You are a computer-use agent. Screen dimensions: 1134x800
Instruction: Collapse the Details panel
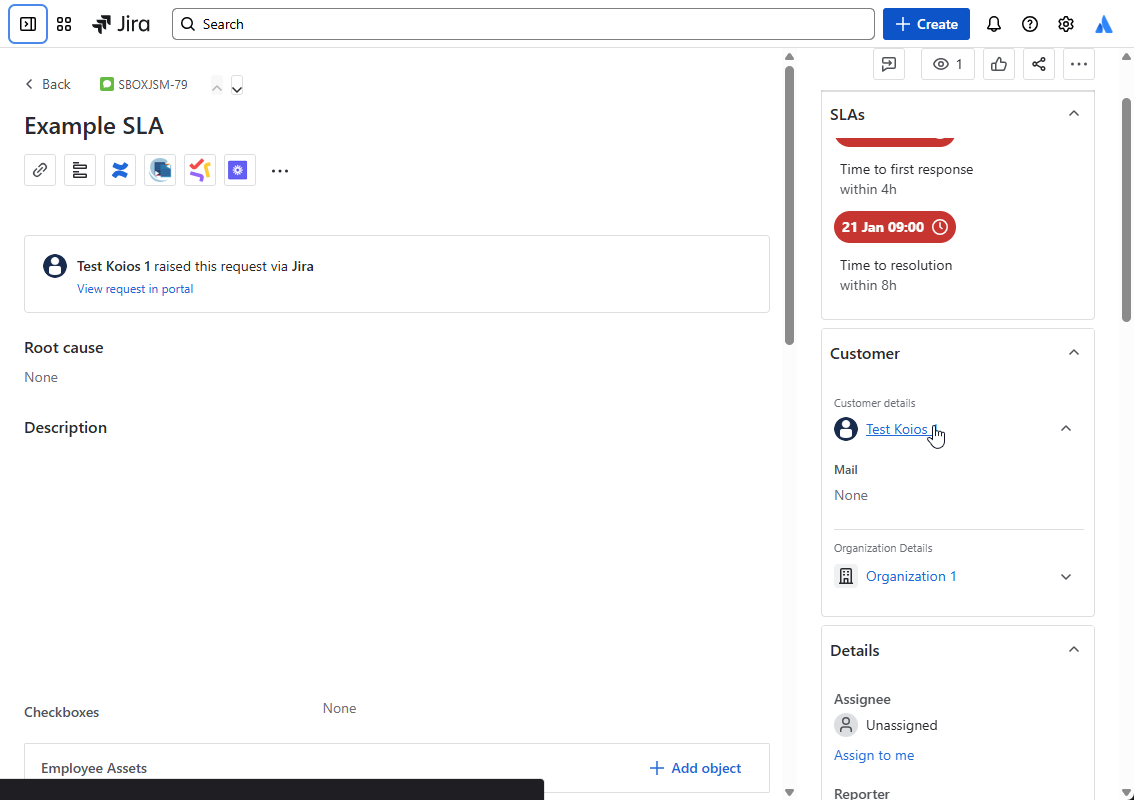pos(1074,650)
